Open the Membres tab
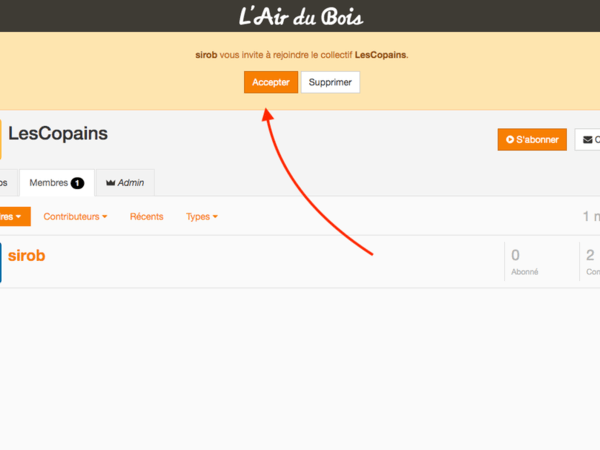The image size is (600, 450). [57, 183]
